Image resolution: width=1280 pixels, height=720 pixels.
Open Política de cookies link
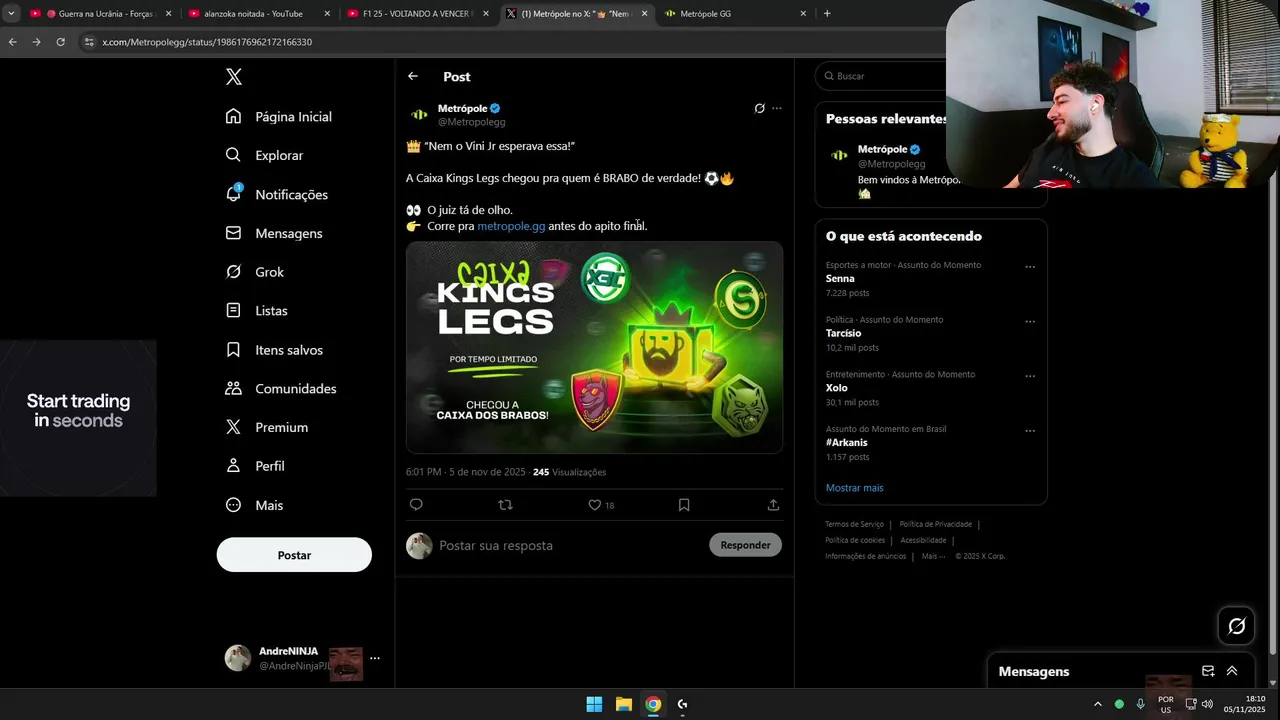(x=855, y=540)
